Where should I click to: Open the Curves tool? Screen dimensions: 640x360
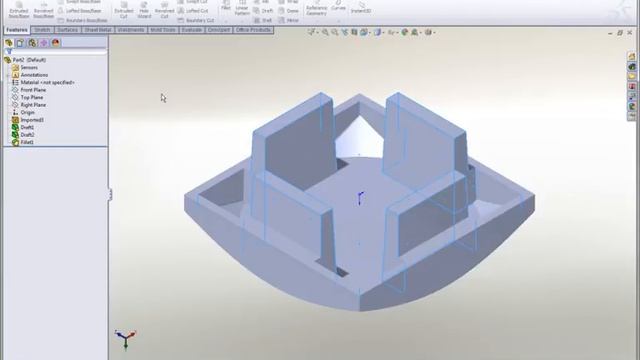[x=338, y=6]
